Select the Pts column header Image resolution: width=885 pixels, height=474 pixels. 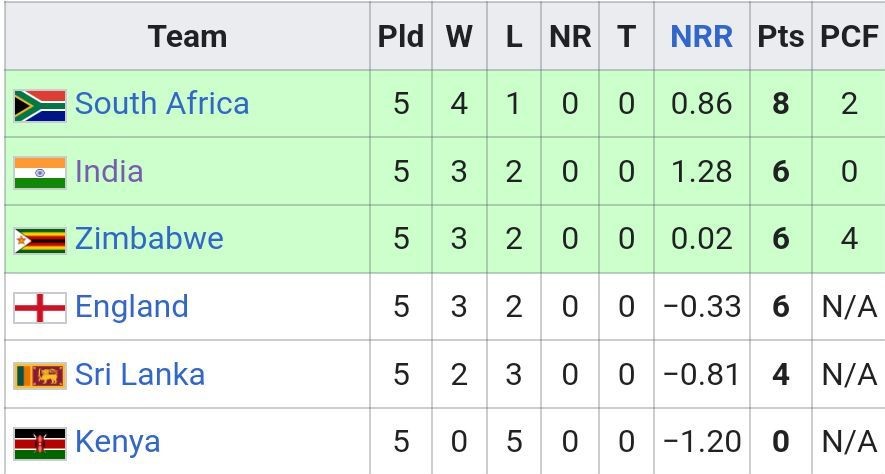[781, 36]
